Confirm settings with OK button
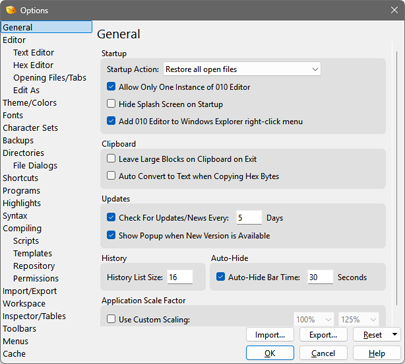The width and height of the screenshot is (405, 364). click(x=270, y=353)
